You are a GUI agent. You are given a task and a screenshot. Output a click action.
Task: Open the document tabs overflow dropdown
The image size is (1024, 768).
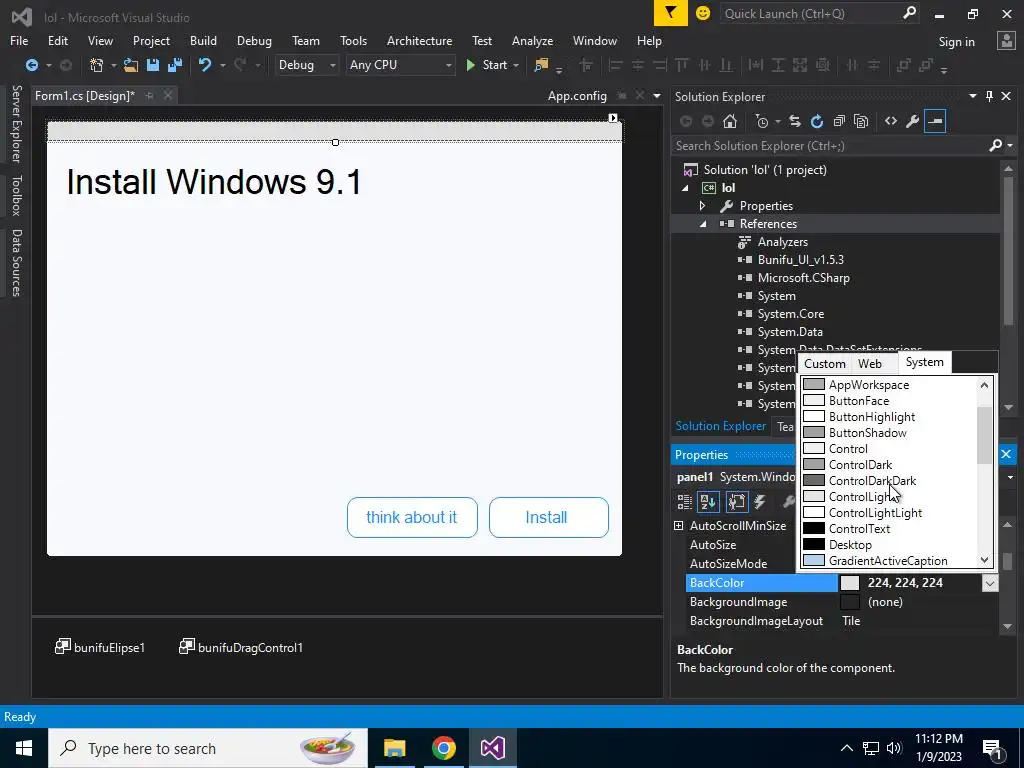coord(657,96)
